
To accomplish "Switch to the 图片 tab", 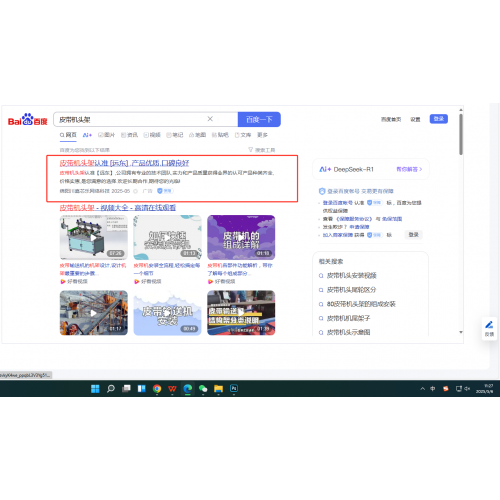I will pyautogui.click(x=106, y=135).
